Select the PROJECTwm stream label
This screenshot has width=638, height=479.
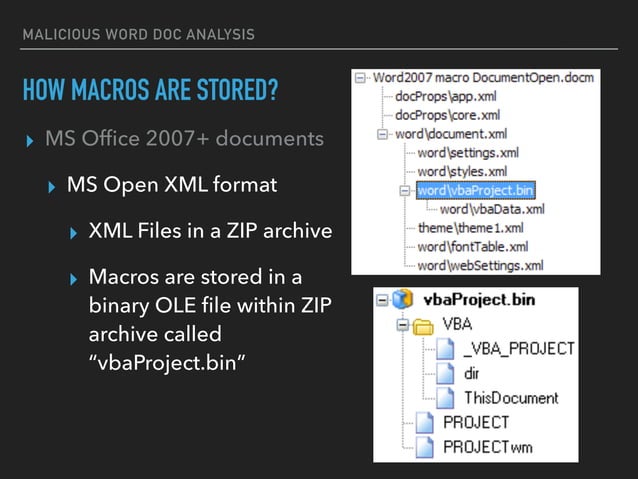click(488, 447)
